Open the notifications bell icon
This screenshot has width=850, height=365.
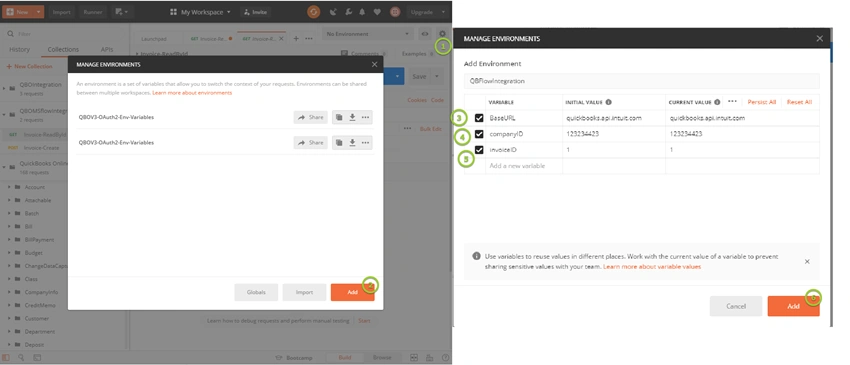point(362,12)
